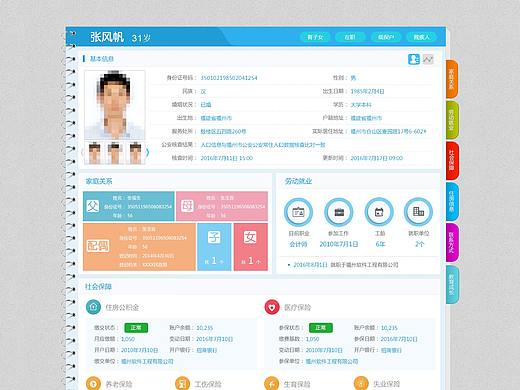Open the green 劳动就业 side tab

coord(452,120)
